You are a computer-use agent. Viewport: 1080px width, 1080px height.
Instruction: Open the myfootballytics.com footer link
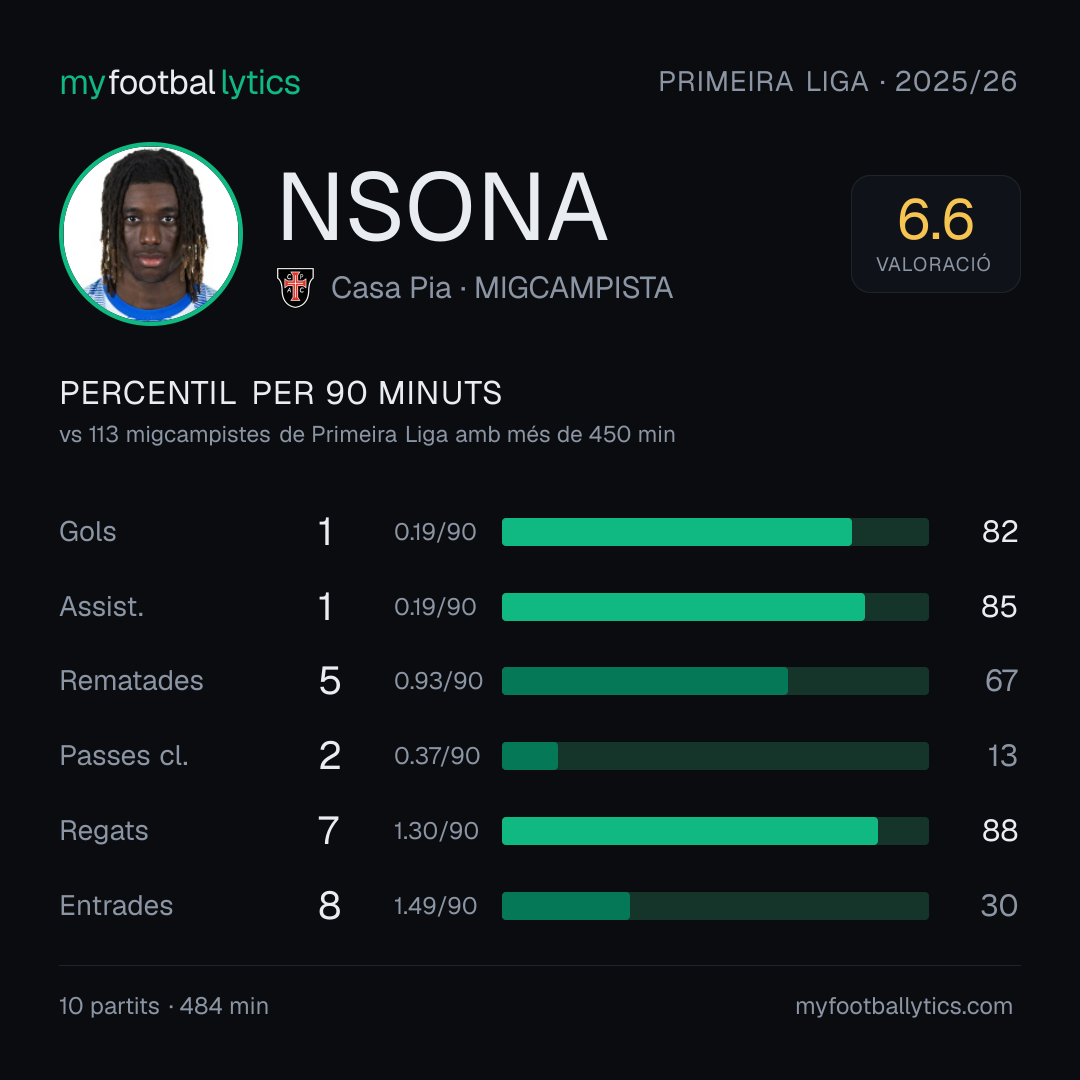pos(904,1006)
